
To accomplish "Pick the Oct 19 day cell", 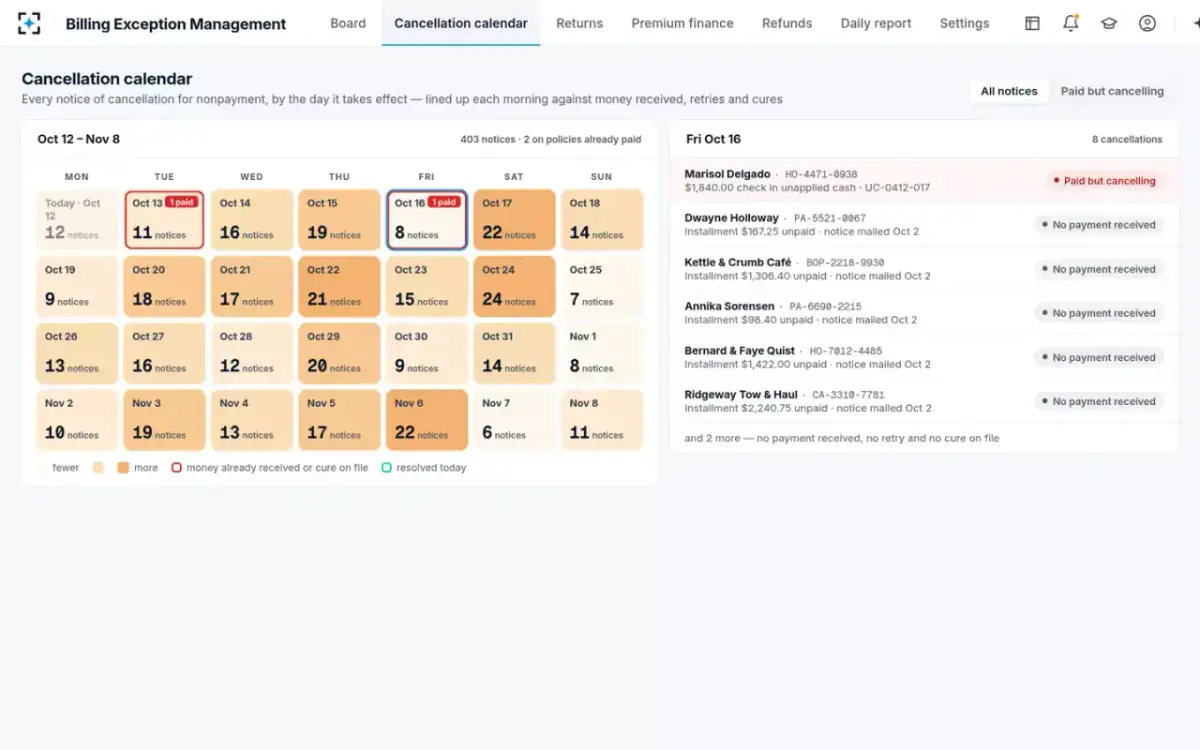I will click(x=77, y=287).
